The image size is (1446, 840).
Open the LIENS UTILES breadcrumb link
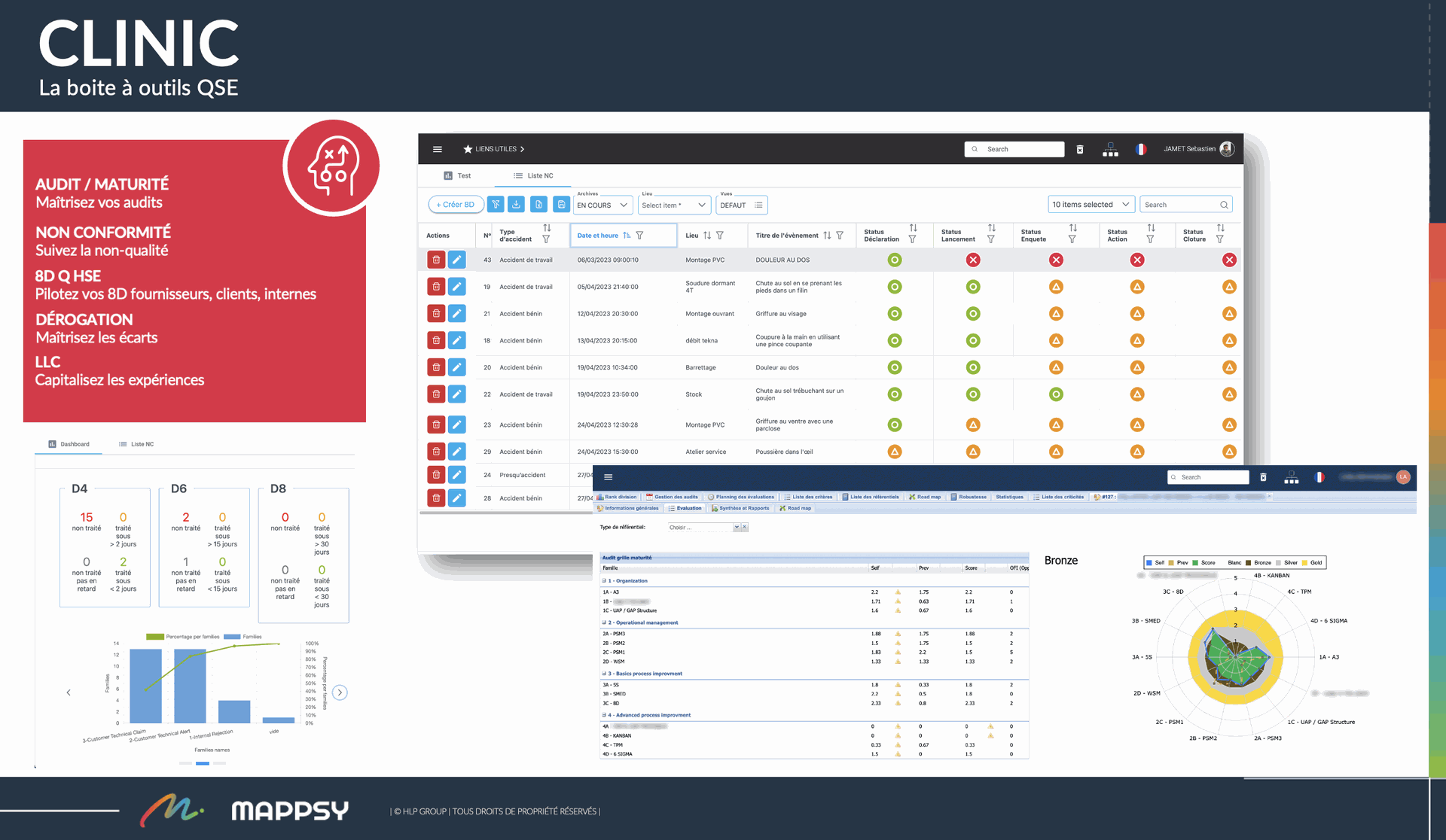point(496,148)
